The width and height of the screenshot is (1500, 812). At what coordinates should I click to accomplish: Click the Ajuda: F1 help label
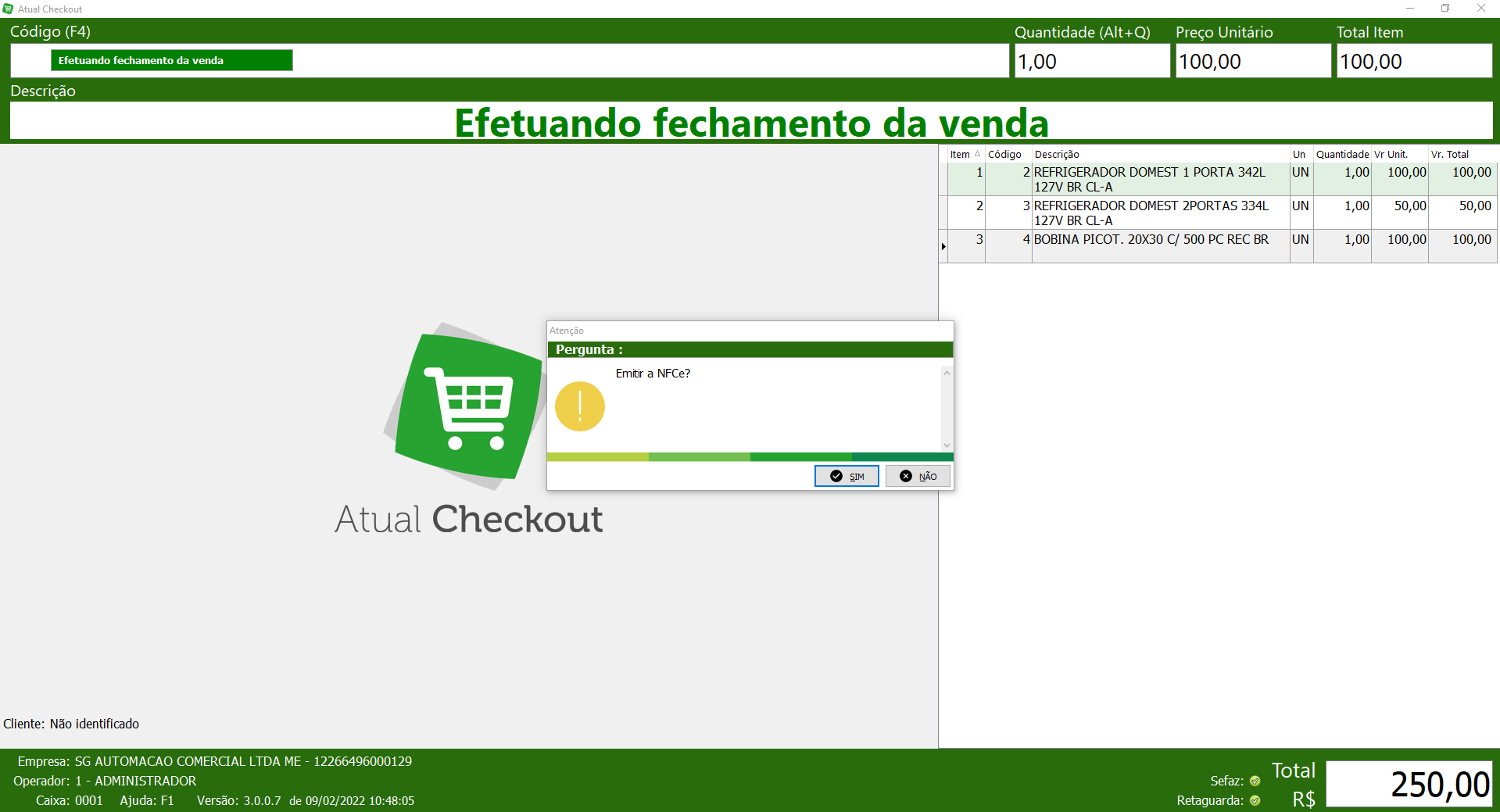[147, 800]
